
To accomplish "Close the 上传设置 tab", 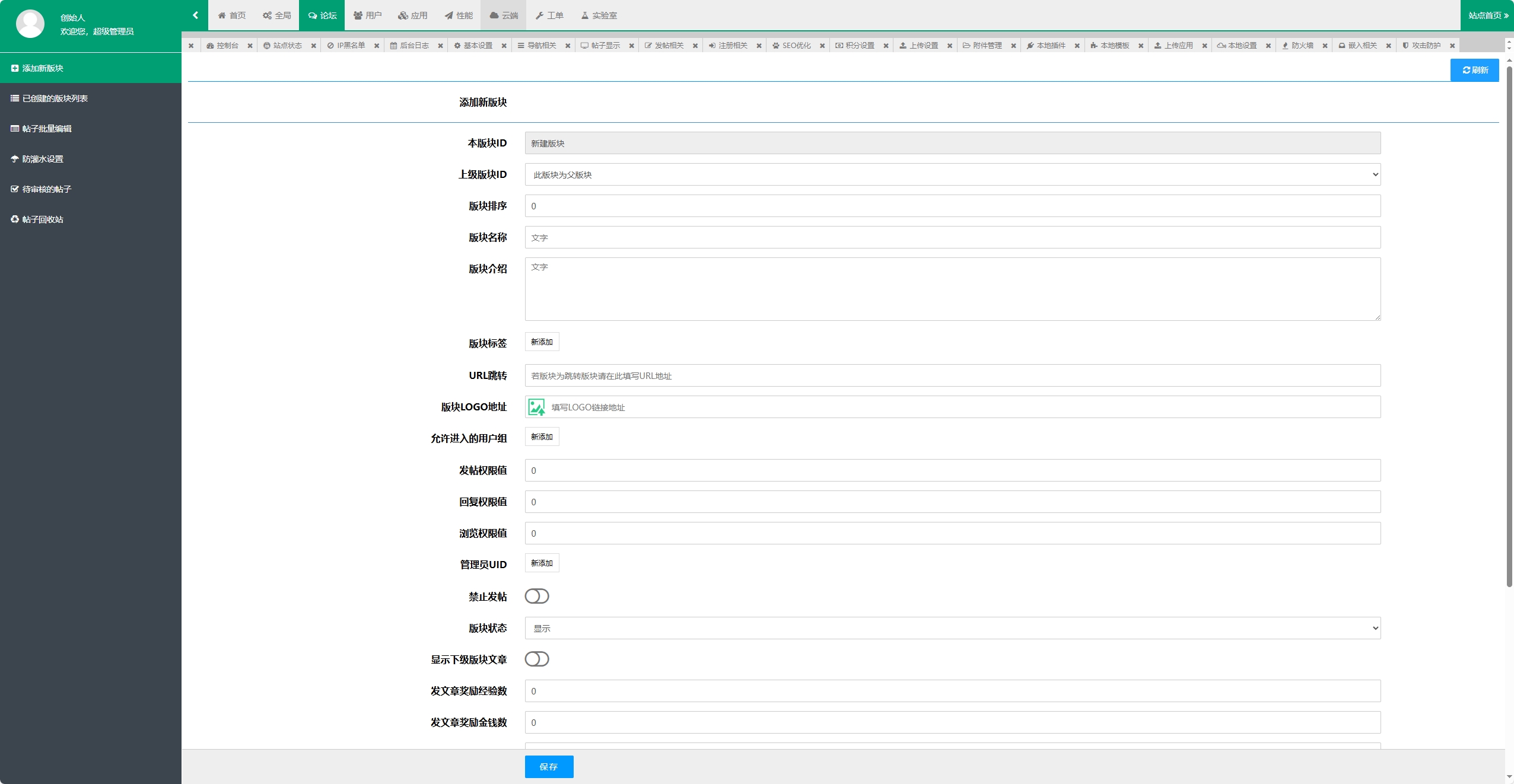I will 950,46.
